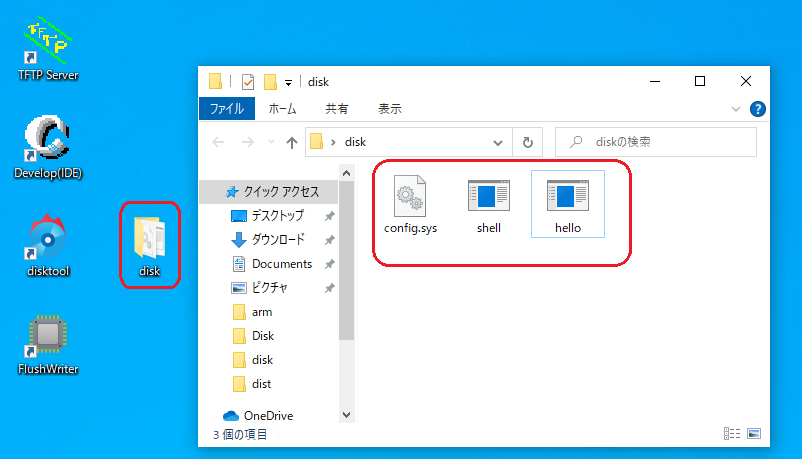
Task: Expand the address bar history dropdown
Action: (498, 143)
